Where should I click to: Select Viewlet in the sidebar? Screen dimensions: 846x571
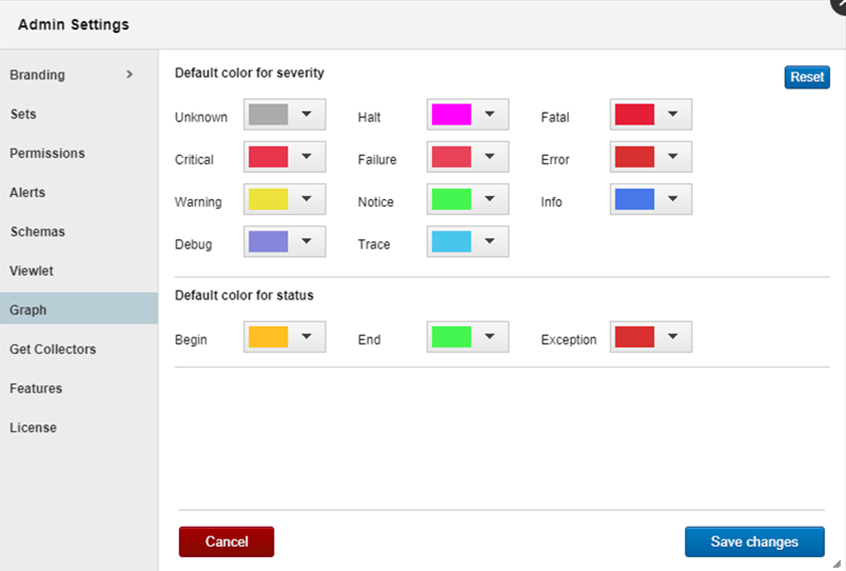(x=79, y=271)
